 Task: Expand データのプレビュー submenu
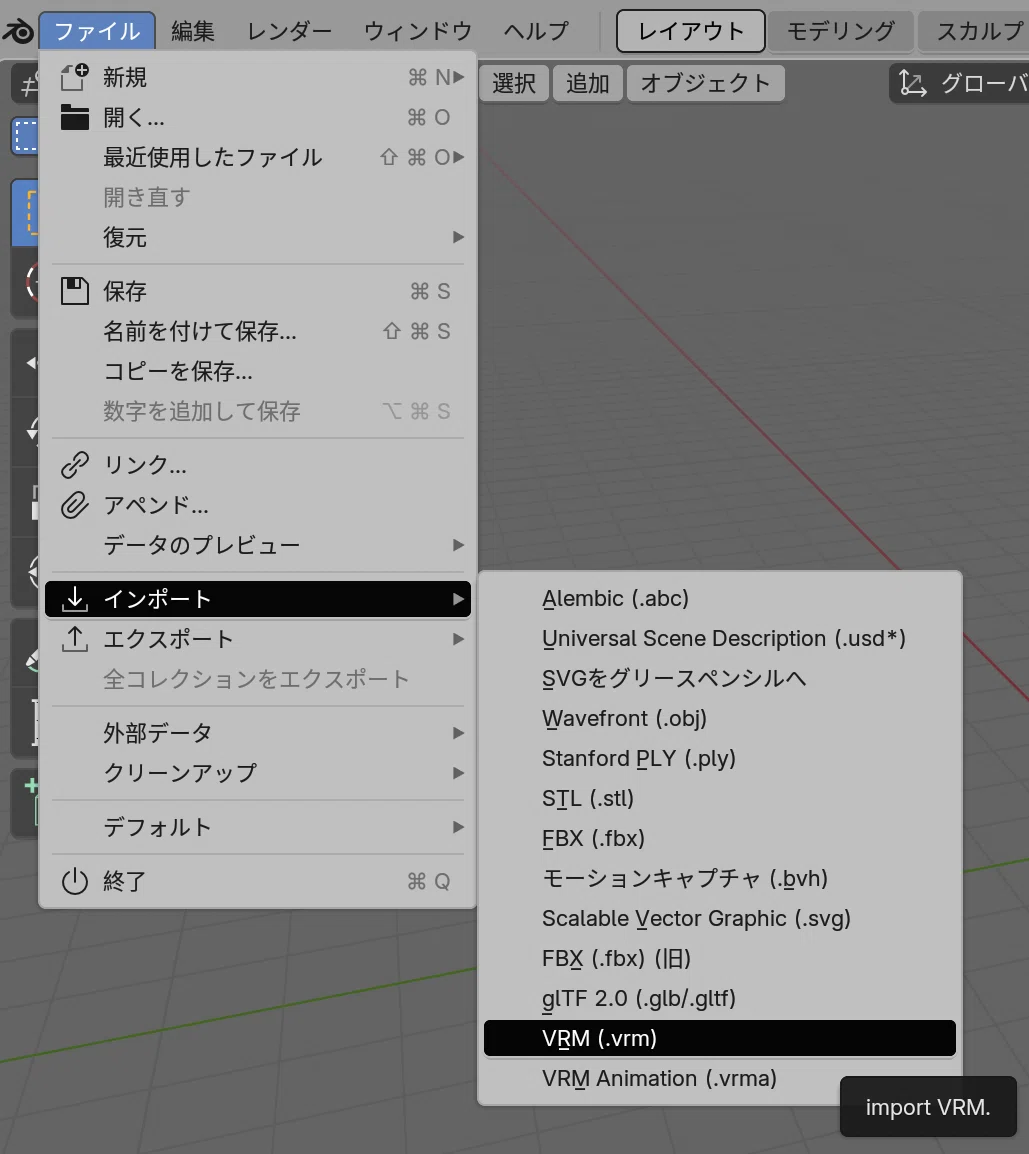pyautogui.click(x=258, y=545)
